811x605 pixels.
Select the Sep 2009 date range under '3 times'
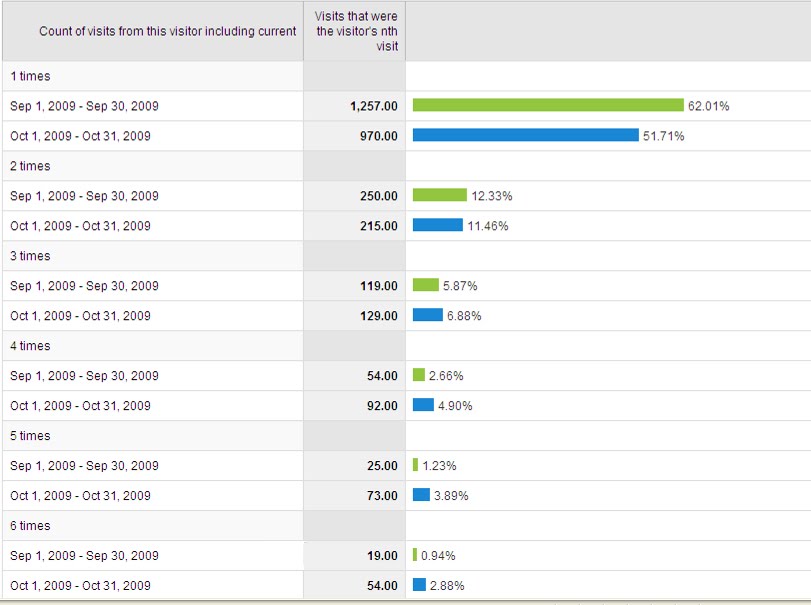coord(84,286)
